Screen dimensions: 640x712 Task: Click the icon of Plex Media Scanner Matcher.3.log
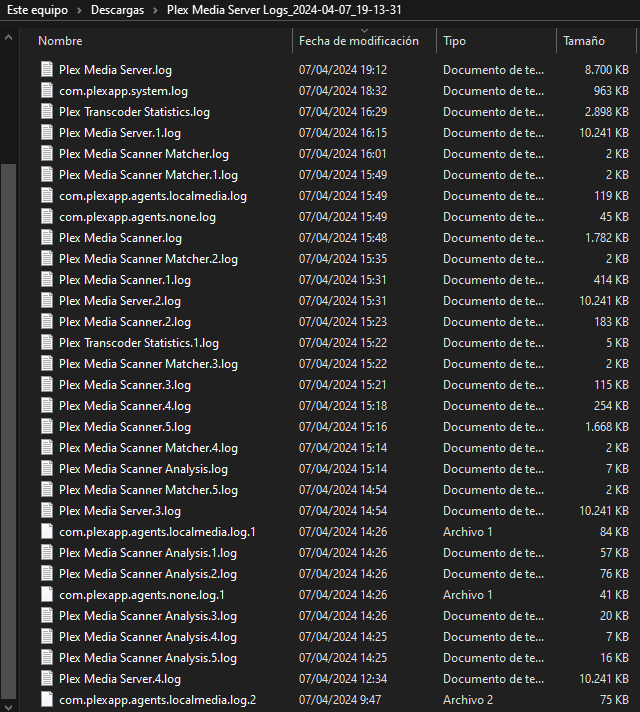click(47, 364)
